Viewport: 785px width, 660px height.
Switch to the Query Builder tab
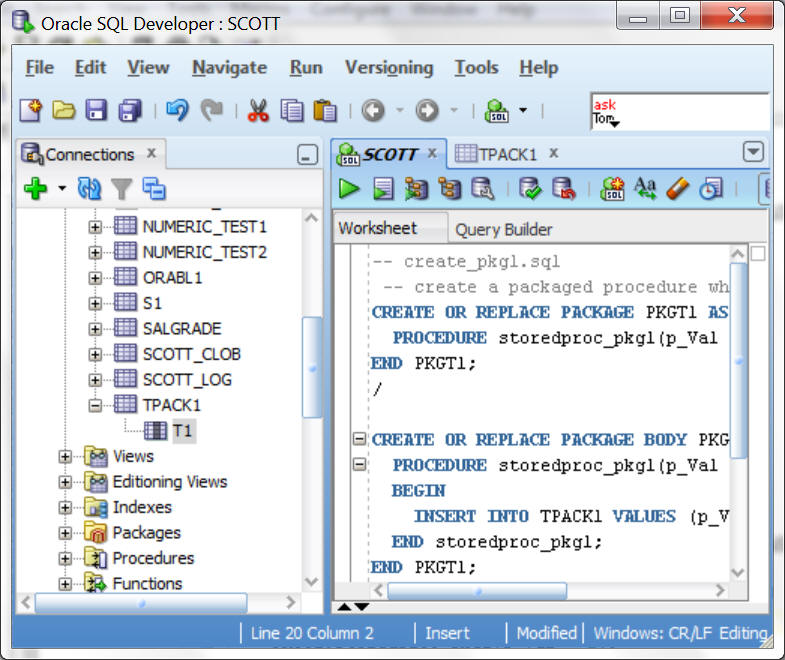[x=504, y=229]
